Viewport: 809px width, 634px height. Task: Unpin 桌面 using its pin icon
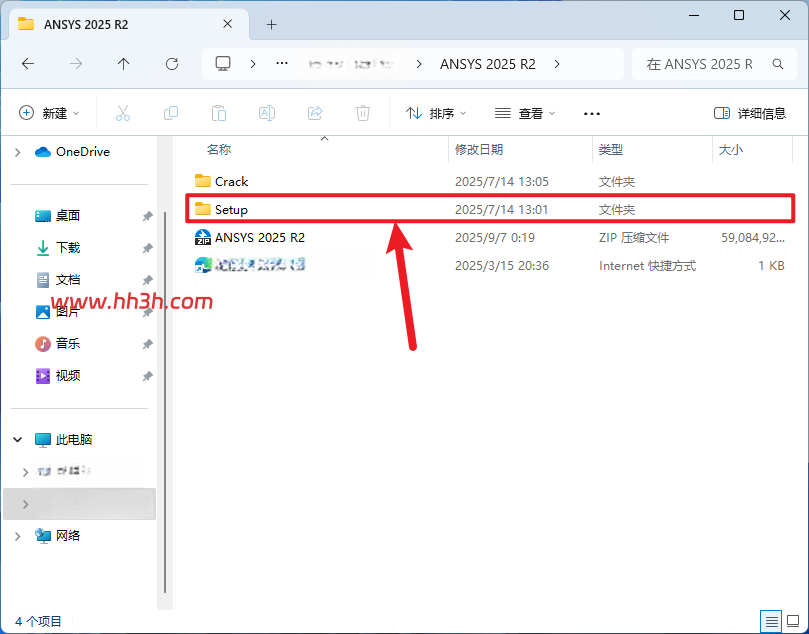point(148,216)
